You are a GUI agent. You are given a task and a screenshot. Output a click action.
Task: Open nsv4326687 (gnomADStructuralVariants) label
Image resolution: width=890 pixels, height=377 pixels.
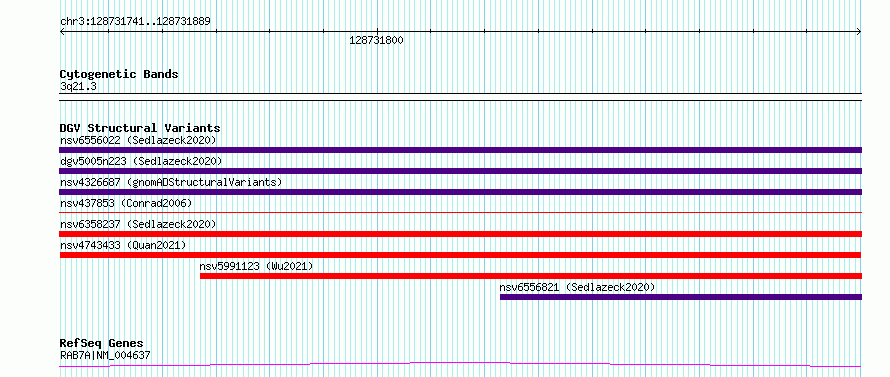[x=171, y=182]
